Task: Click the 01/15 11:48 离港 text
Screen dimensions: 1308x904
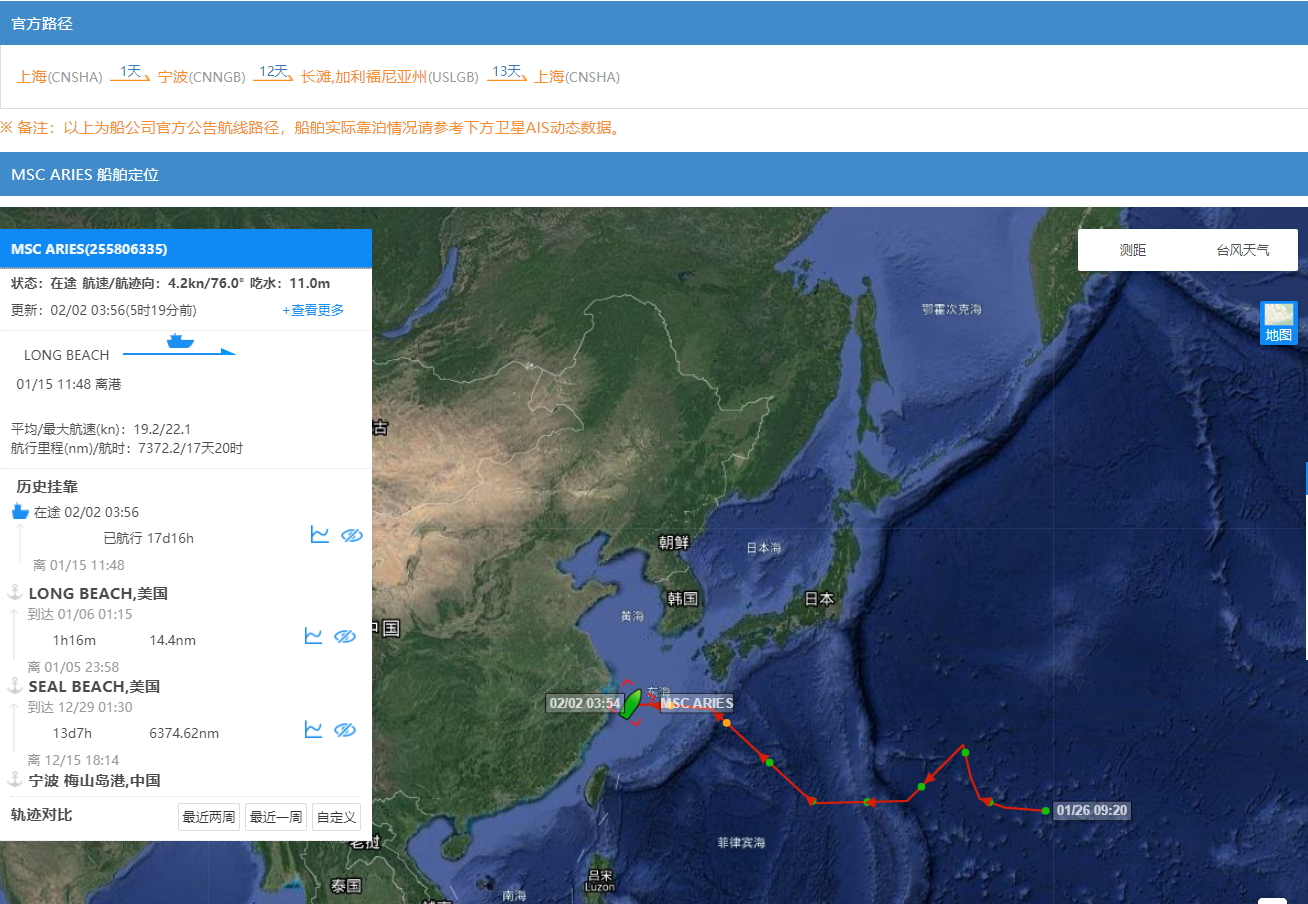Action: coord(69,384)
